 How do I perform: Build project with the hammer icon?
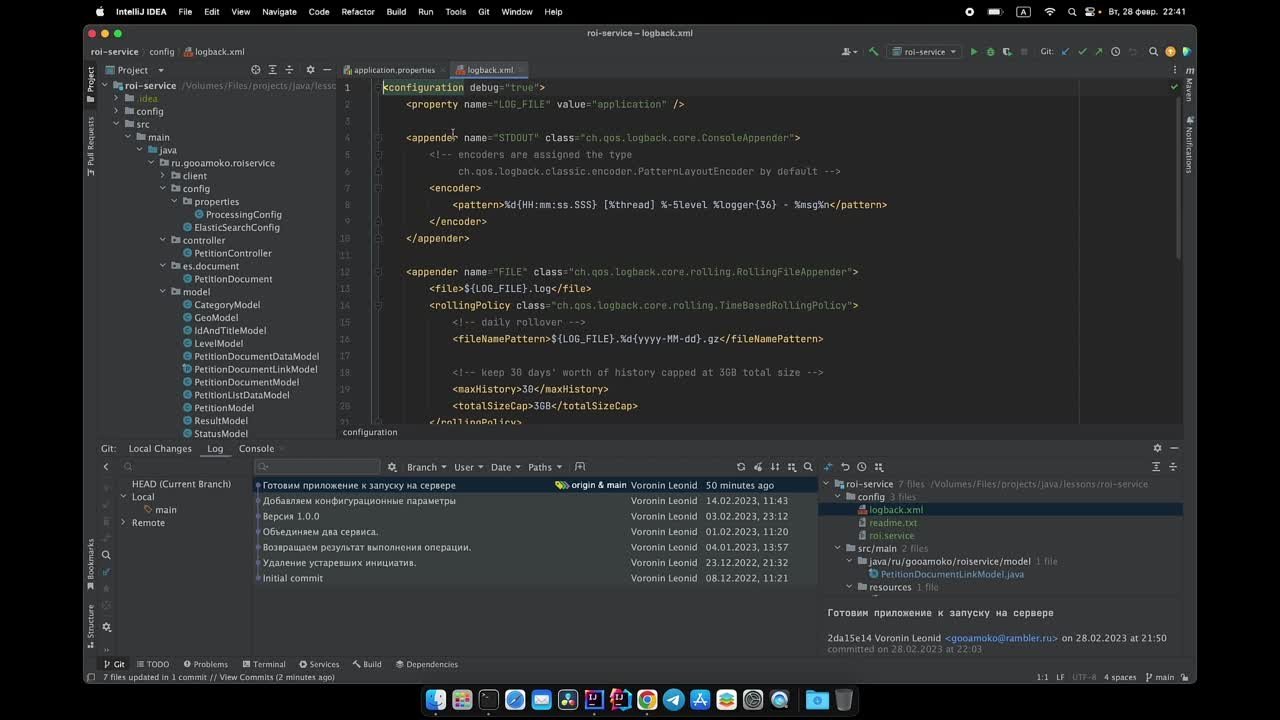(873, 52)
